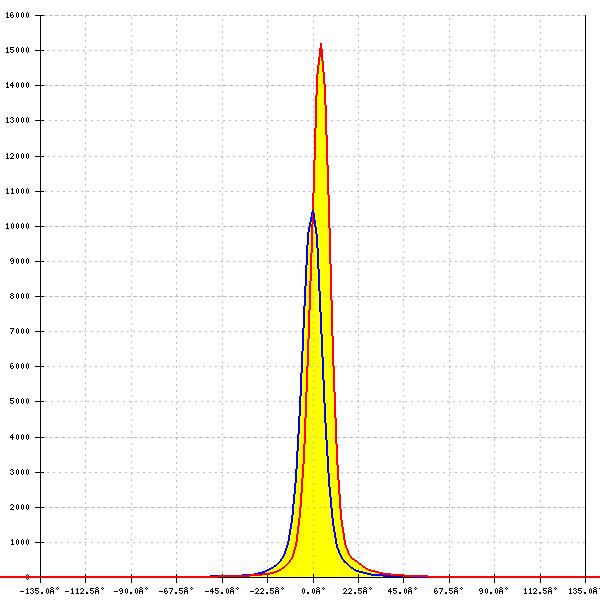600x600 pixels.
Task: Click the 0.0 x-axis label
Action: (x=313, y=591)
